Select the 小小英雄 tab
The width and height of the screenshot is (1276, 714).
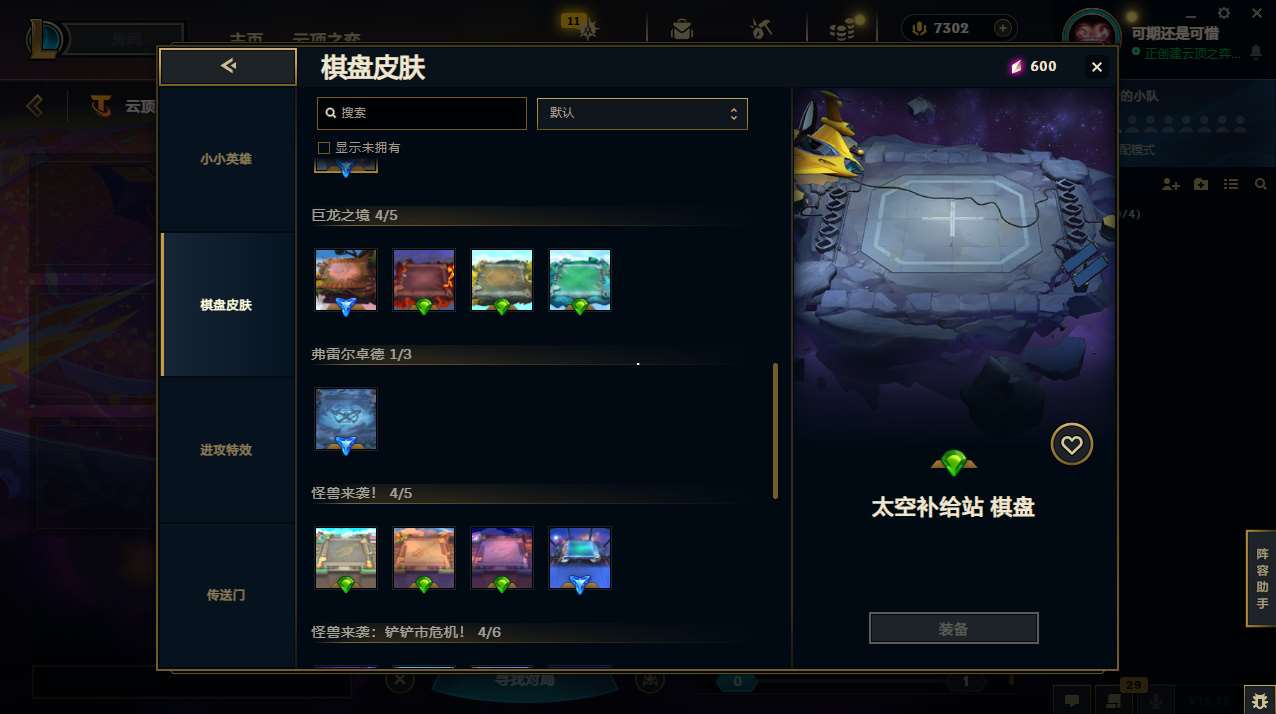[x=226, y=159]
